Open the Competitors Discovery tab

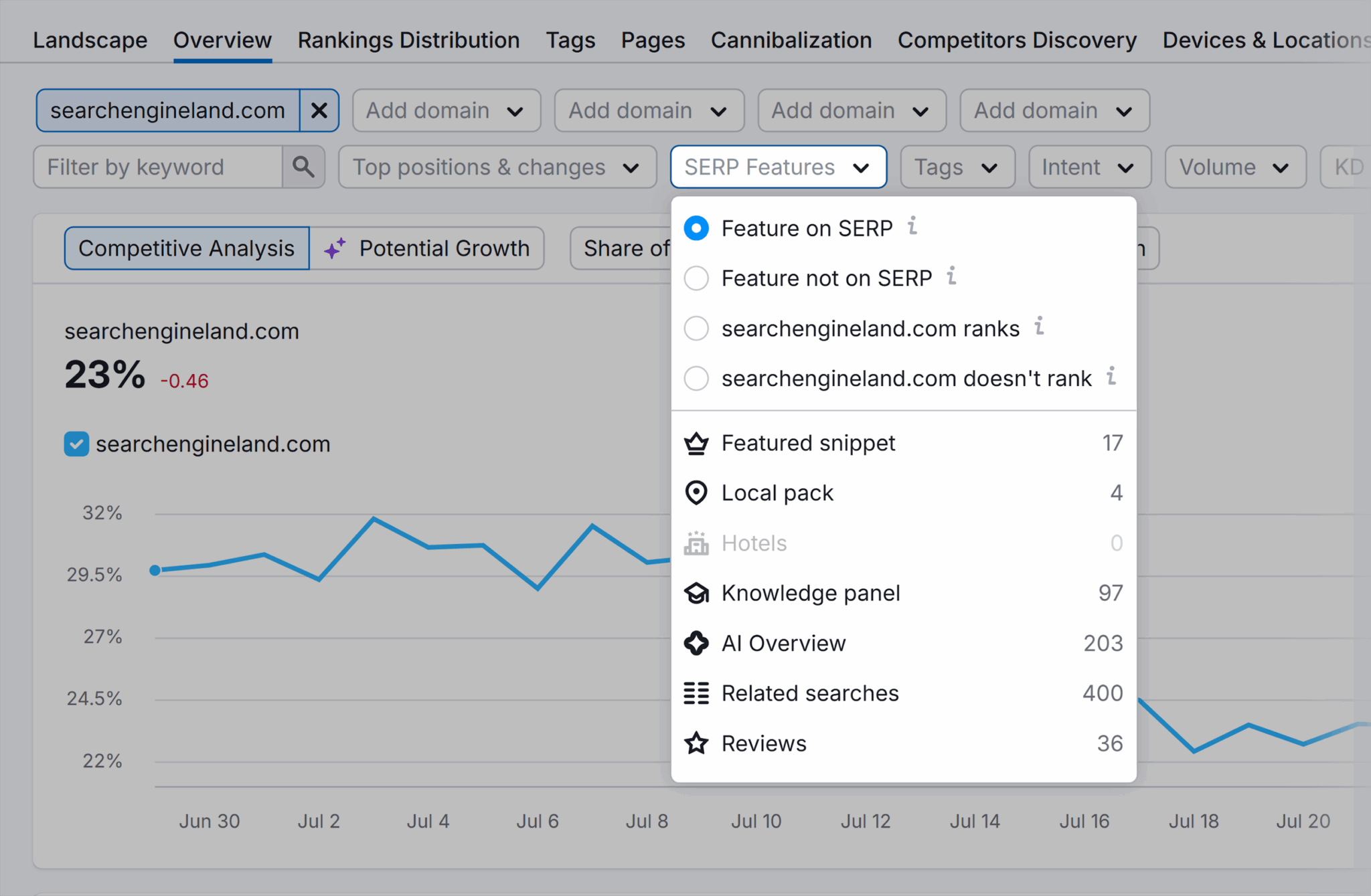point(1017,40)
